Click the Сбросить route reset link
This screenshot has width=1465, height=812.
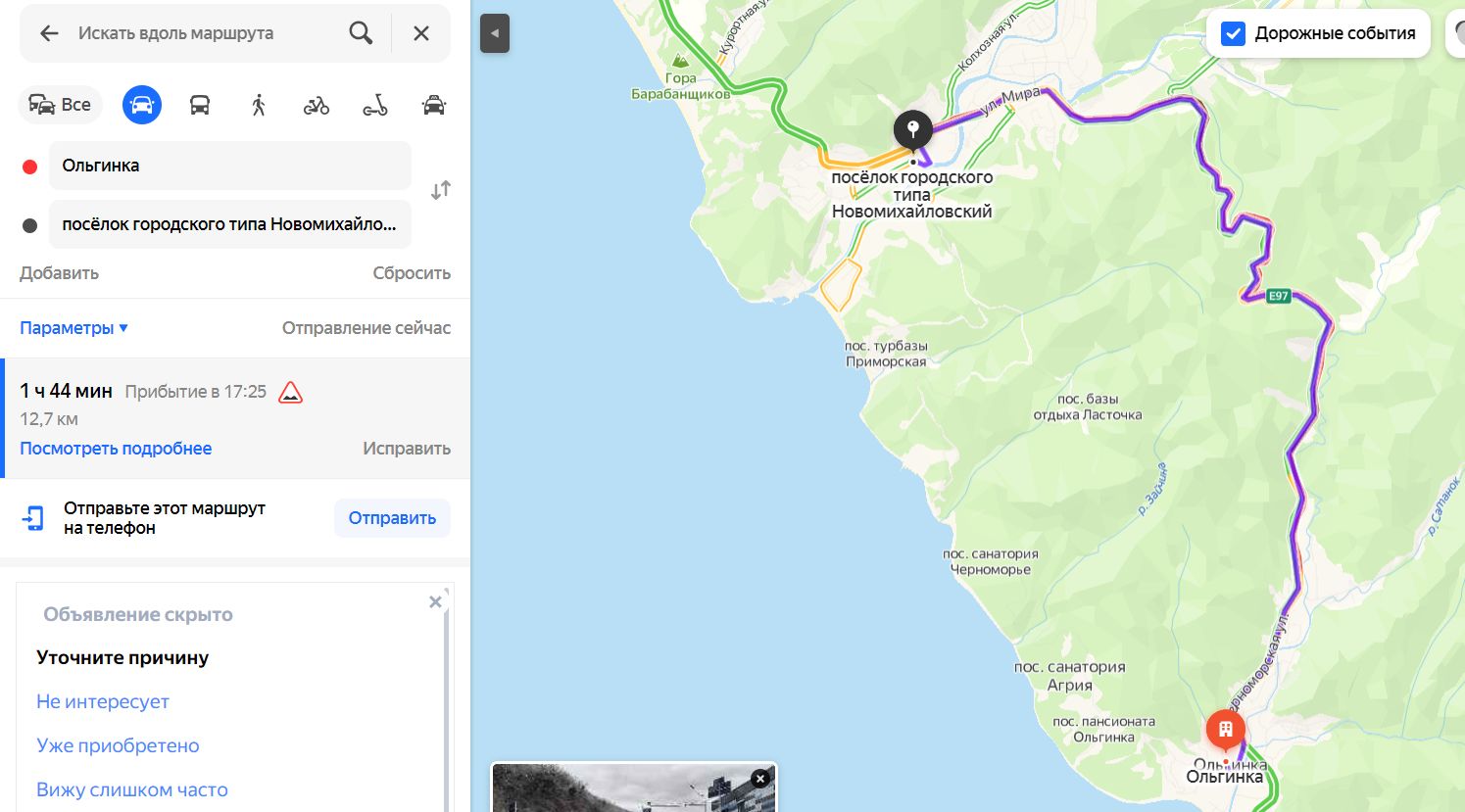point(411,273)
